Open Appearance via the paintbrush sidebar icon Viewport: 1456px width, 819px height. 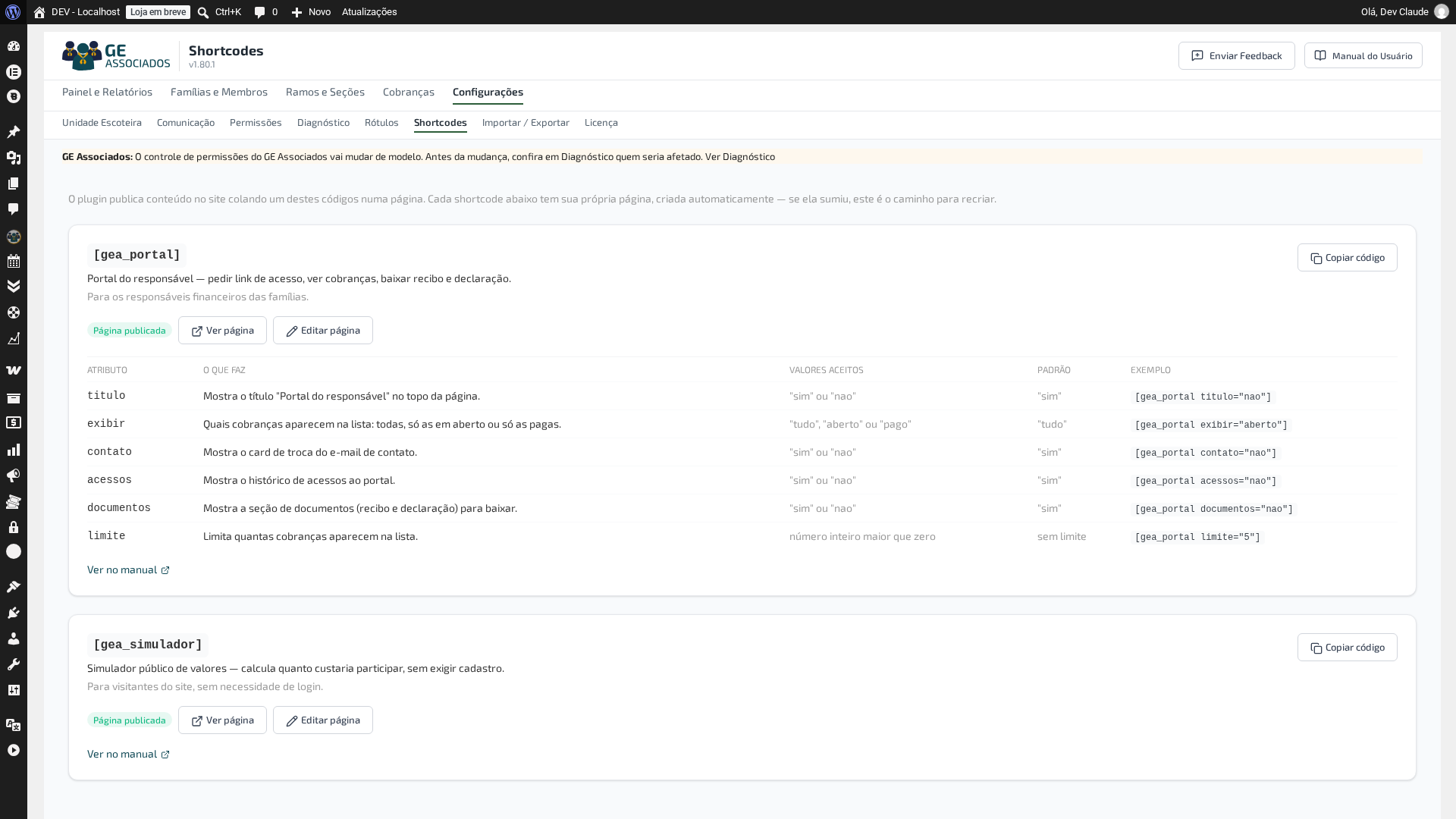coord(14,587)
